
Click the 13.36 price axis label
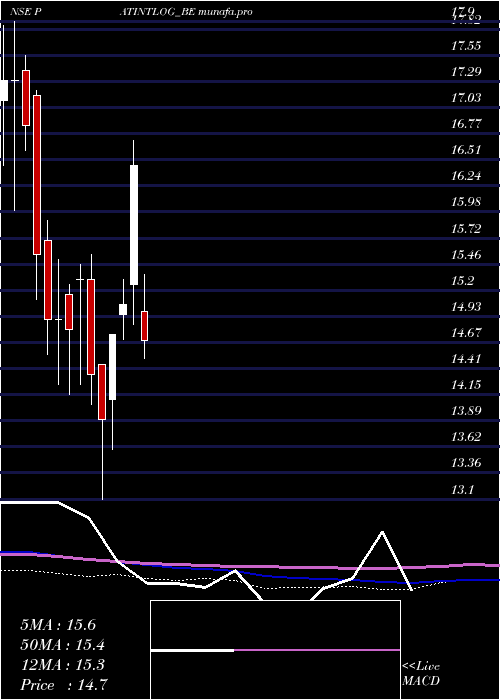466,463
